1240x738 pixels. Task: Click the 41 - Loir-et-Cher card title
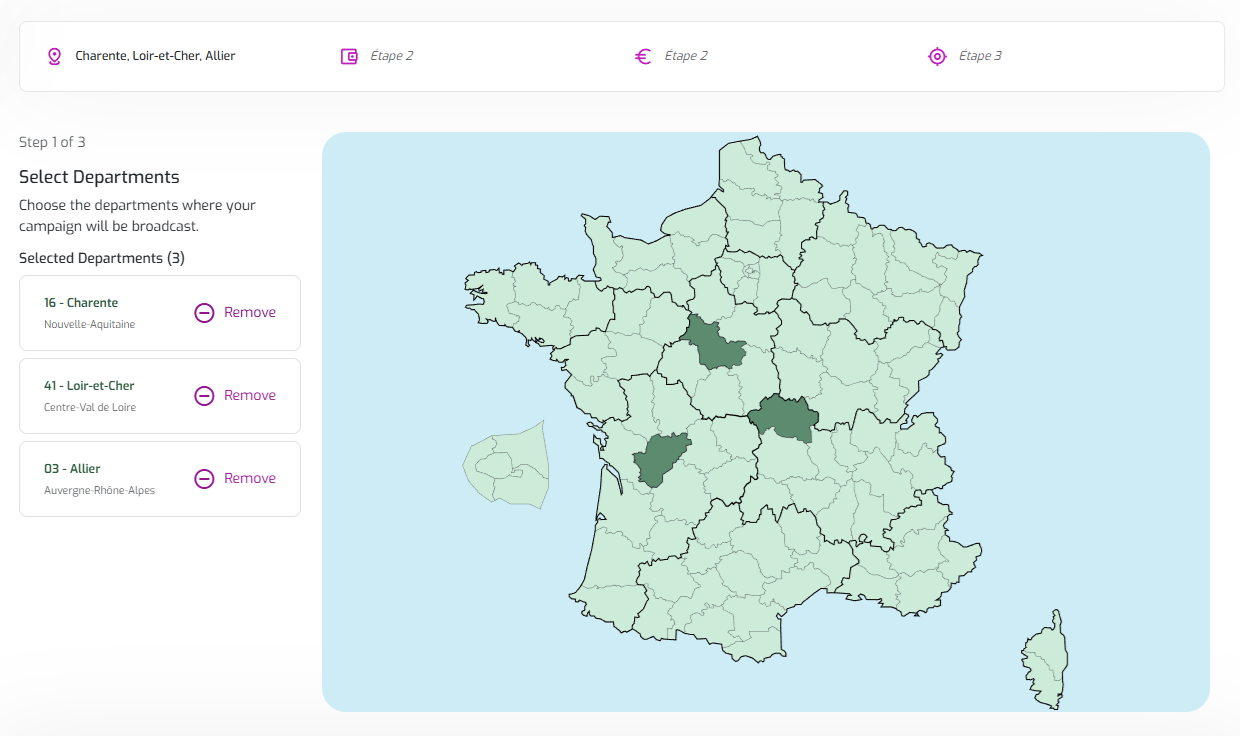point(89,386)
